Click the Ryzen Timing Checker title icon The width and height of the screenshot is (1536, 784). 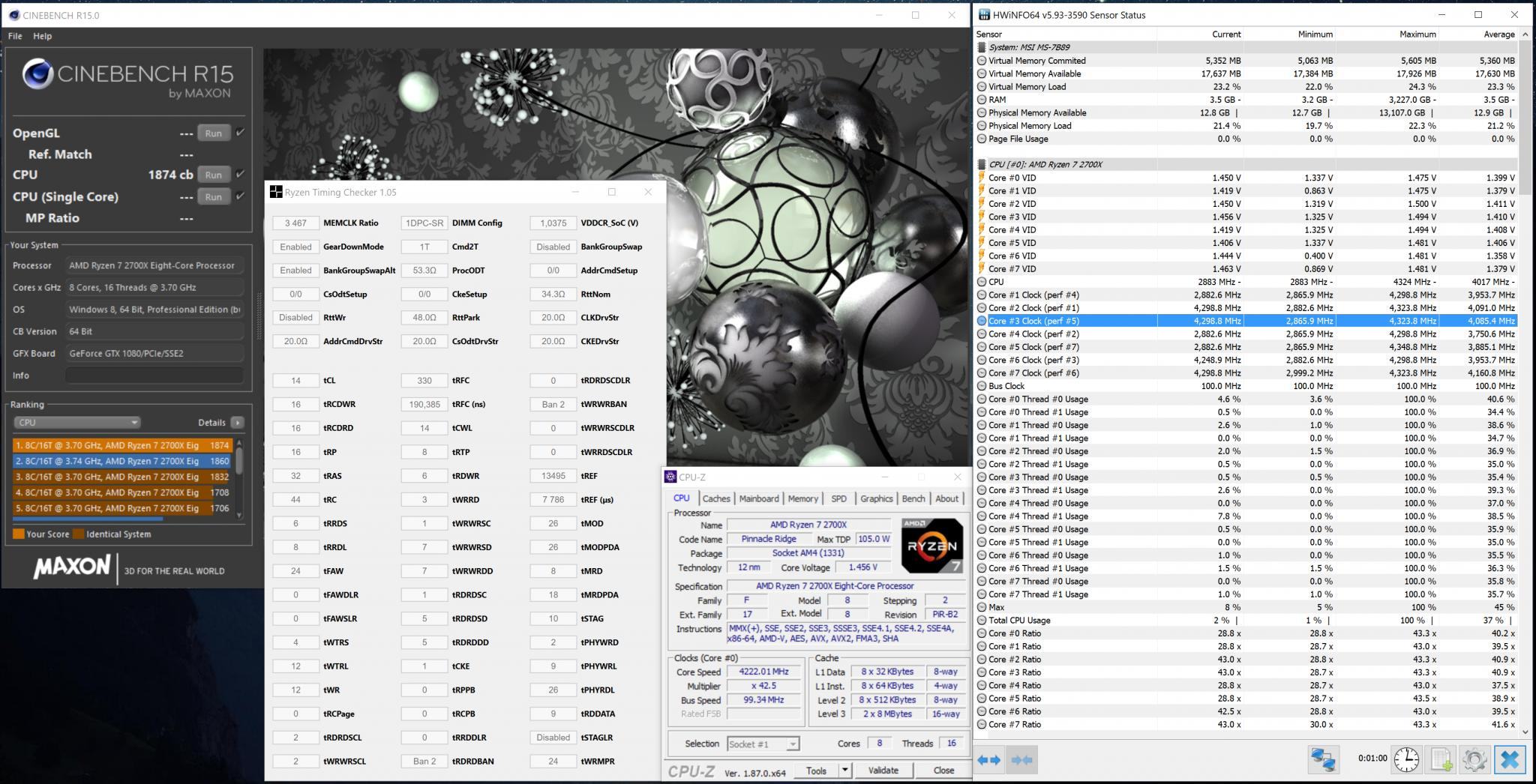pos(276,192)
